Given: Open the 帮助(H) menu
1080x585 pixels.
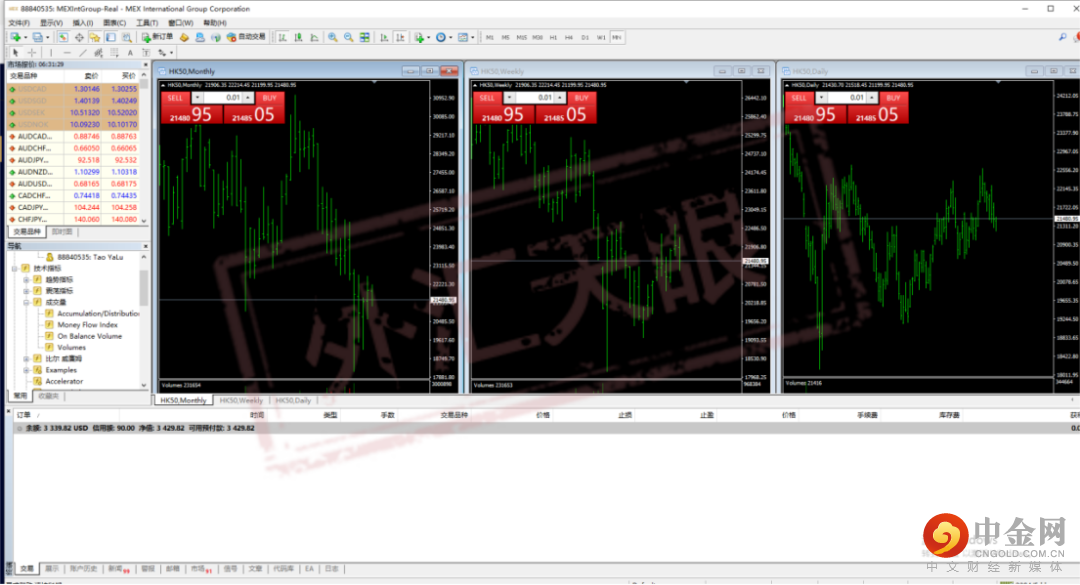Looking at the screenshot, I should coord(214,23).
